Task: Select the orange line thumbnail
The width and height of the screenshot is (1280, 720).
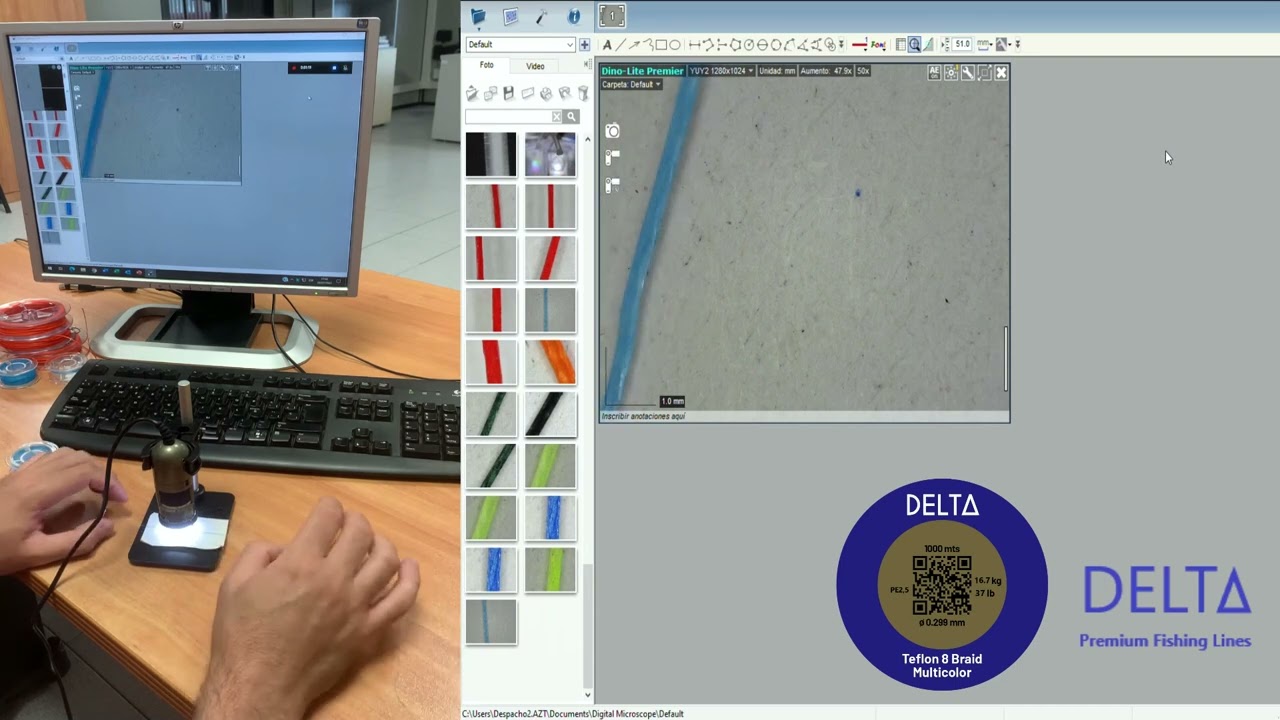Action: [x=550, y=361]
